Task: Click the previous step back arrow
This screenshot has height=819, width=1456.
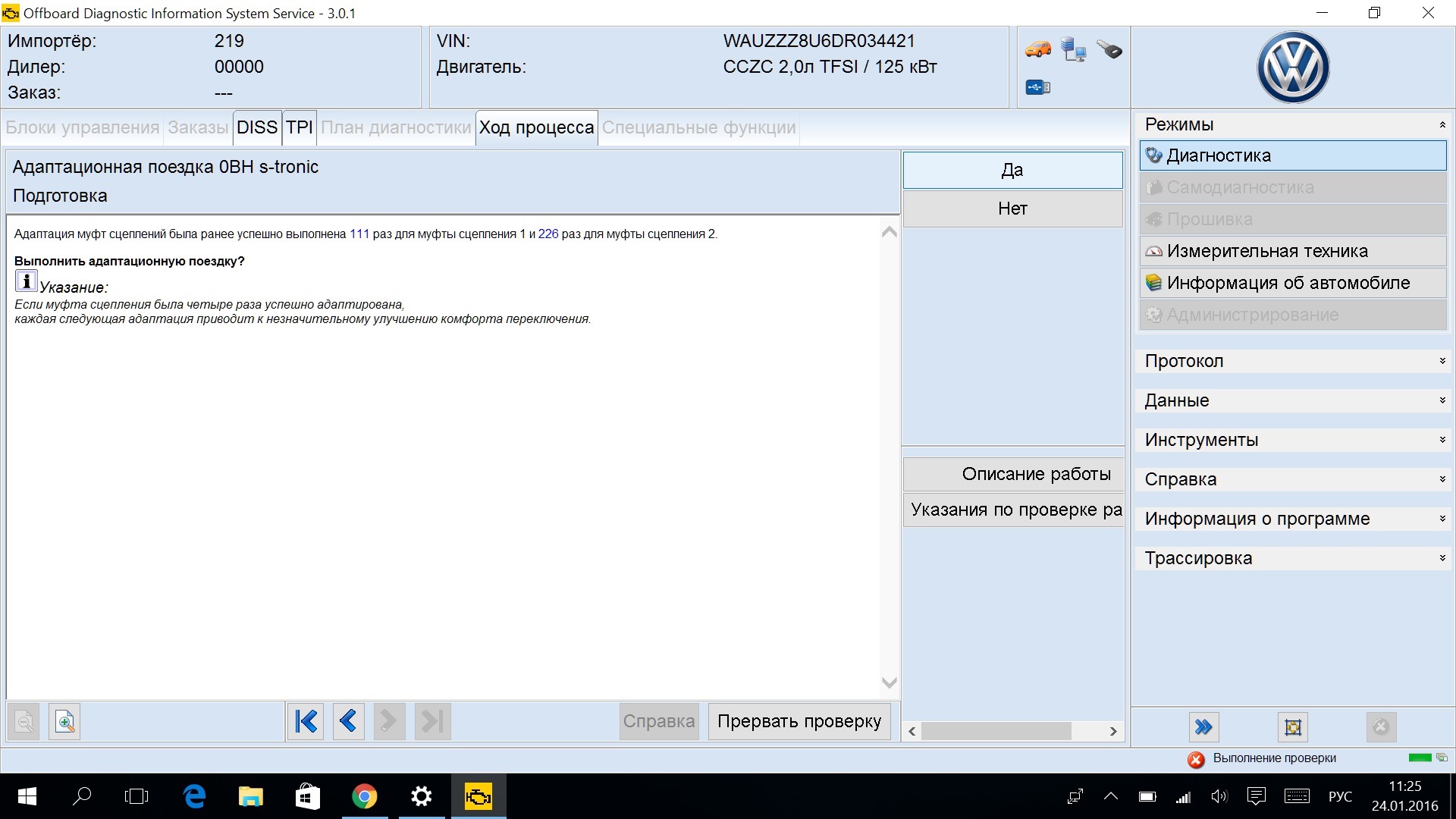Action: click(x=348, y=721)
